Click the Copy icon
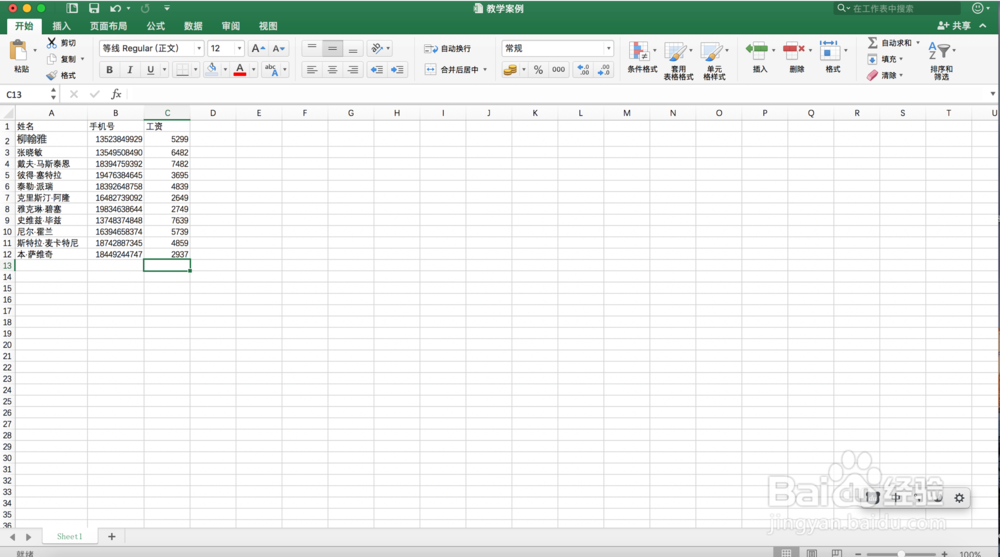 point(52,59)
